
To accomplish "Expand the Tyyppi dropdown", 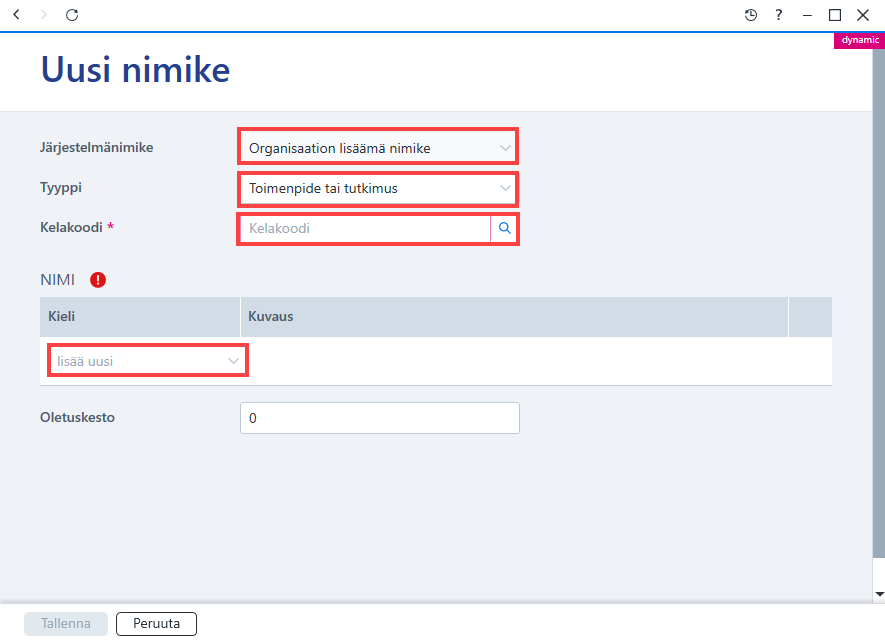I will pos(378,188).
